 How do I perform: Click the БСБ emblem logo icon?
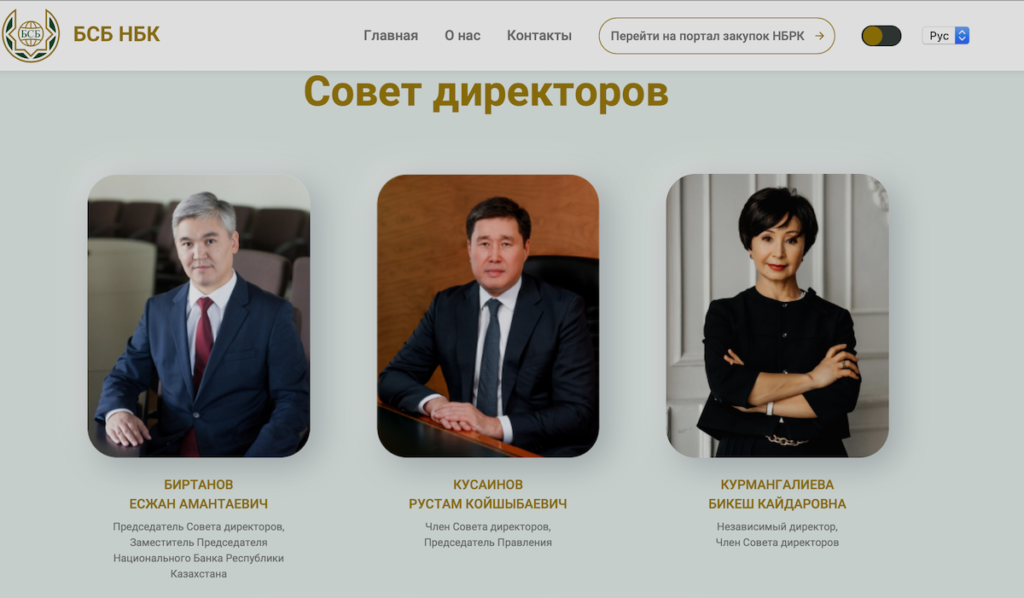(30, 35)
